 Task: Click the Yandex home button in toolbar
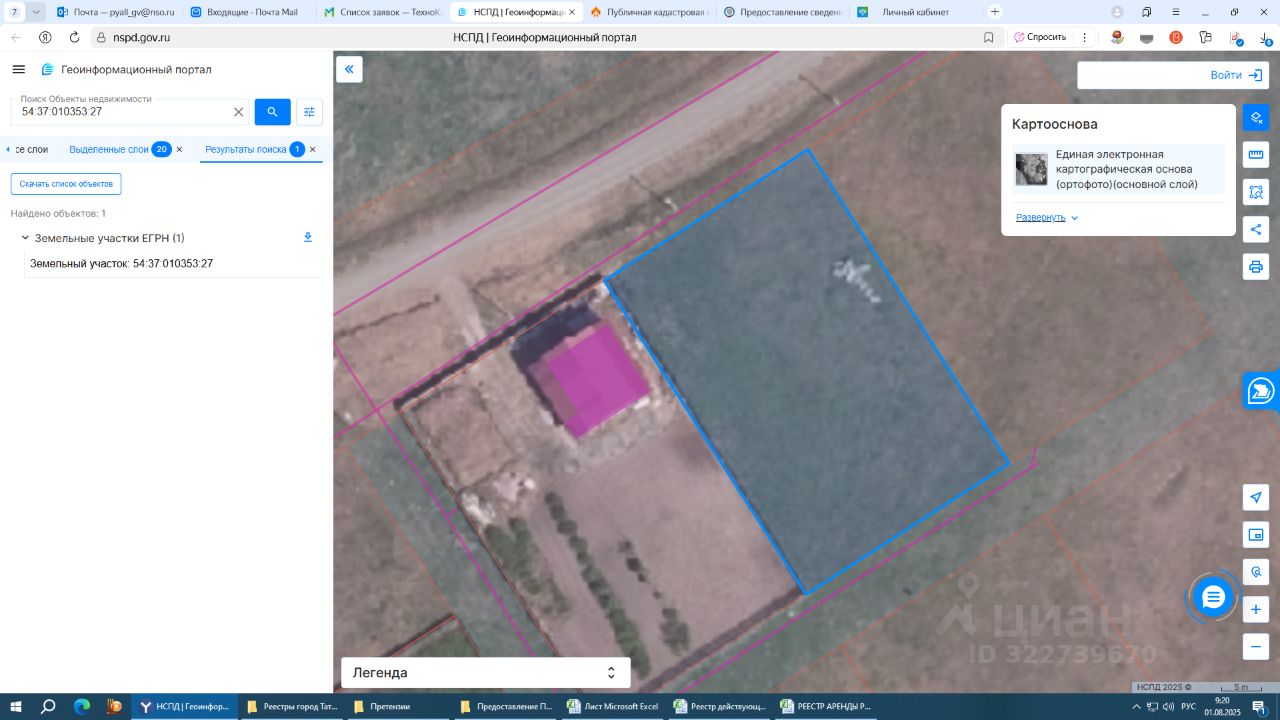(45, 37)
